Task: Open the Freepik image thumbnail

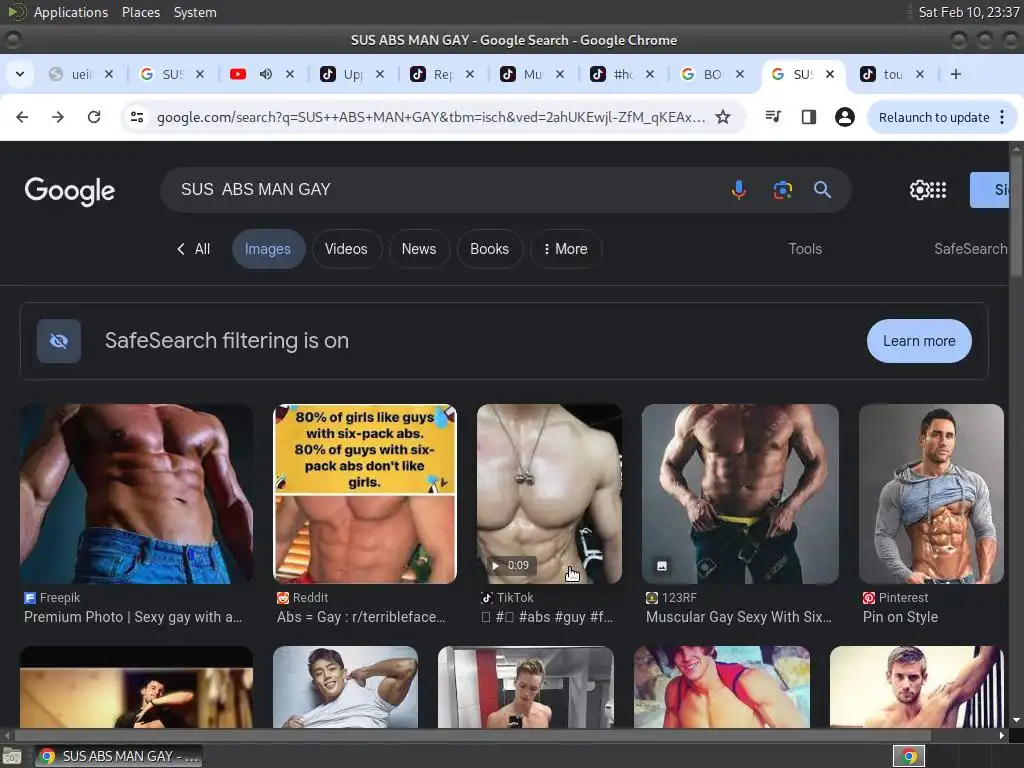Action: [136, 494]
